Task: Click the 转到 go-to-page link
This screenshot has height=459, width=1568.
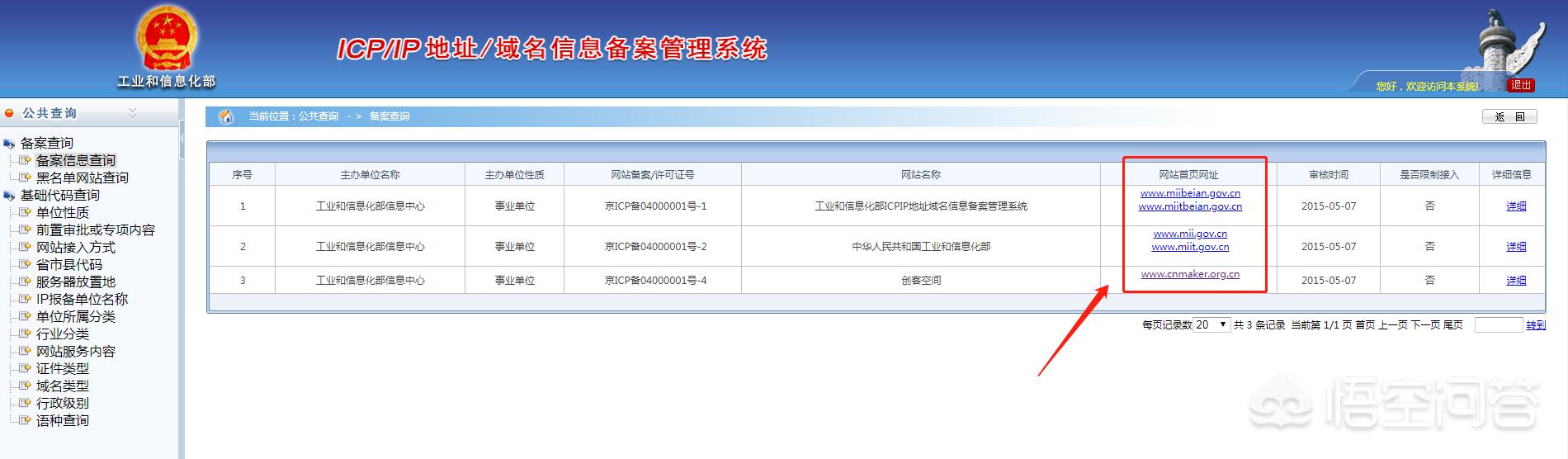Action: tap(1536, 325)
